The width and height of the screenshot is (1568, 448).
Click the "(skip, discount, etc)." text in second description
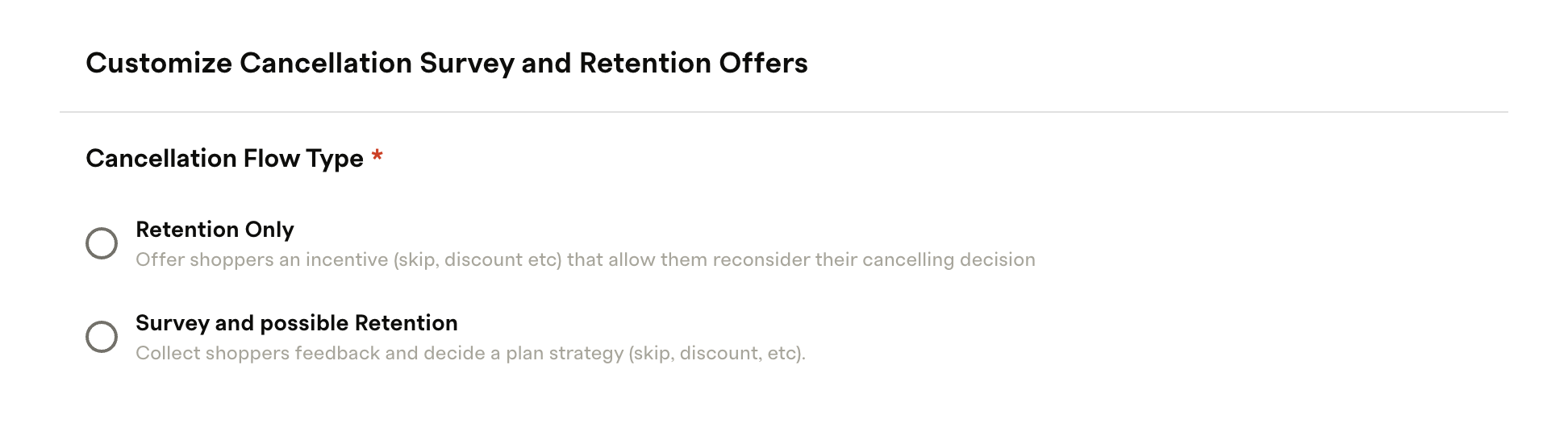click(x=717, y=354)
